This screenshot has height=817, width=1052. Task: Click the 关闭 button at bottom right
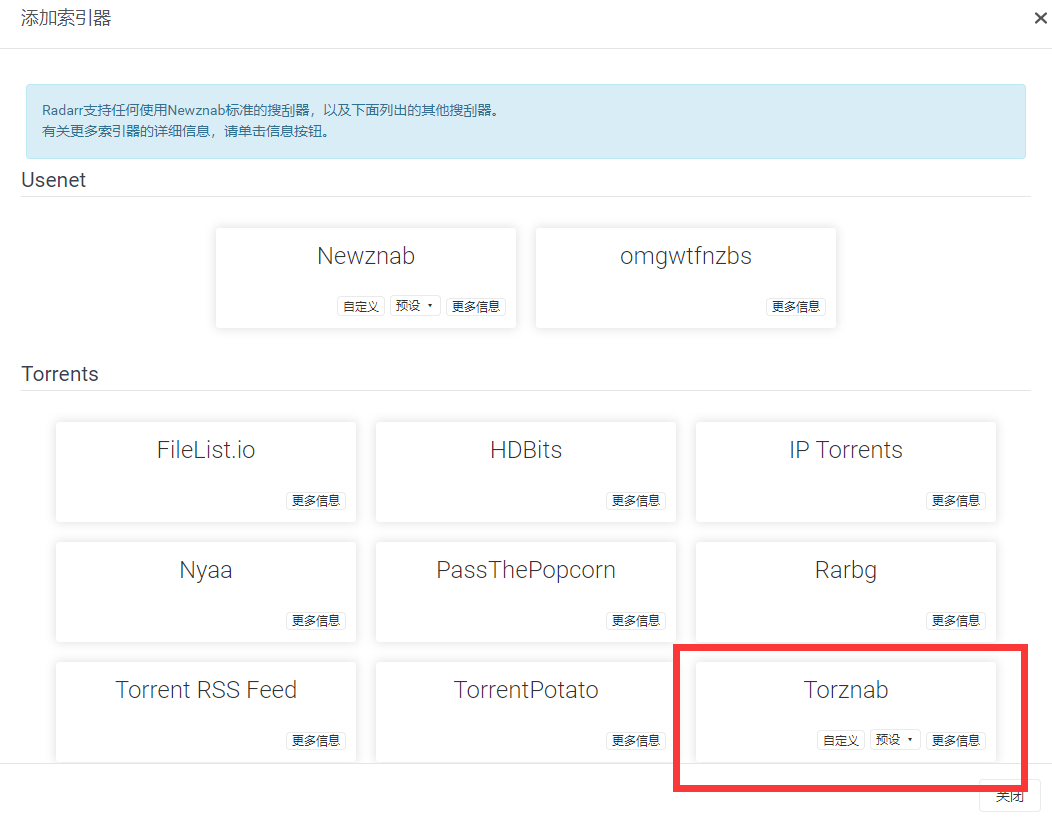(x=1009, y=796)
